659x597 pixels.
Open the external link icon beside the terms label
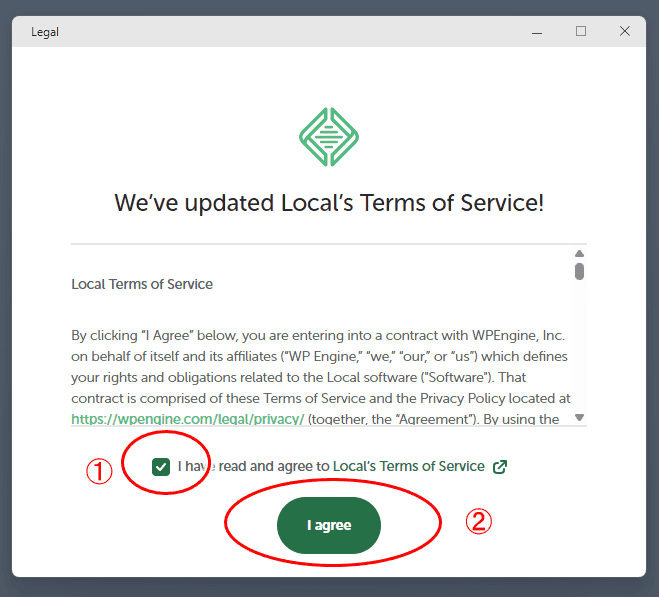tap(500, 467)
